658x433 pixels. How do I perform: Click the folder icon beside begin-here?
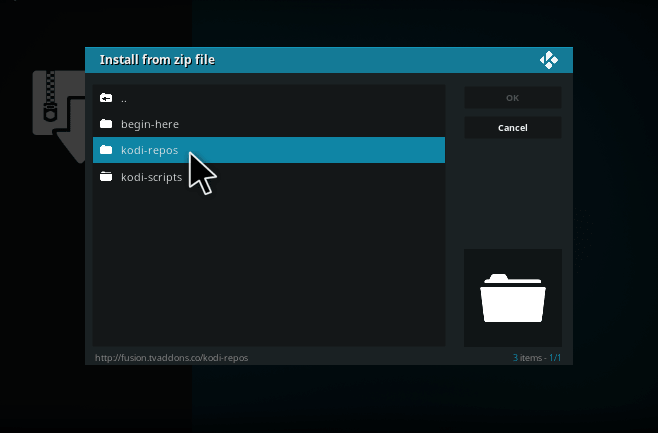pos(106,124)
